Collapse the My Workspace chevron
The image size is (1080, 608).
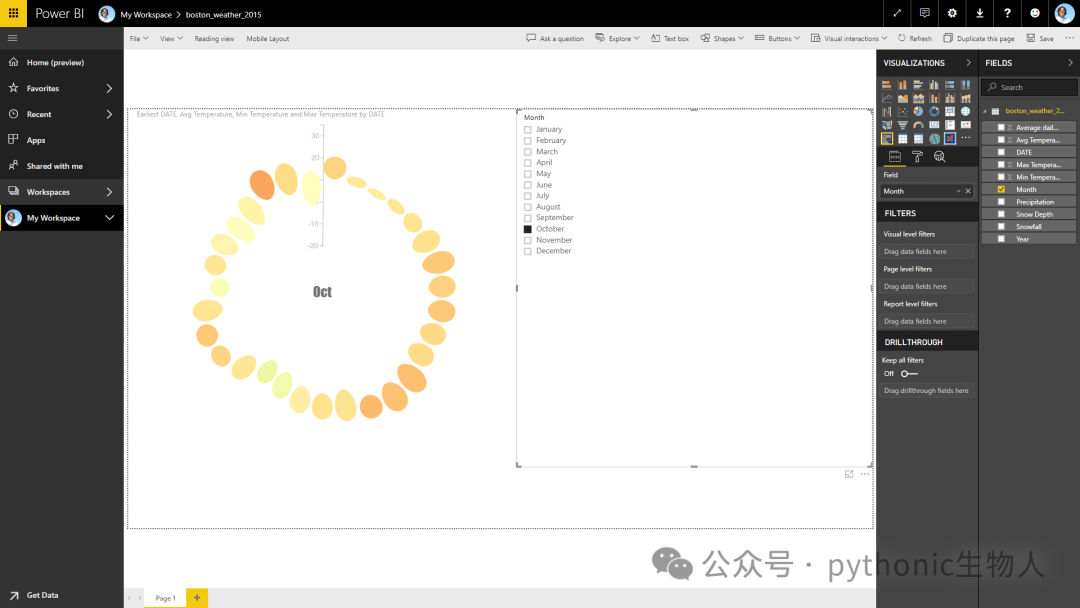tap(109, 218)
